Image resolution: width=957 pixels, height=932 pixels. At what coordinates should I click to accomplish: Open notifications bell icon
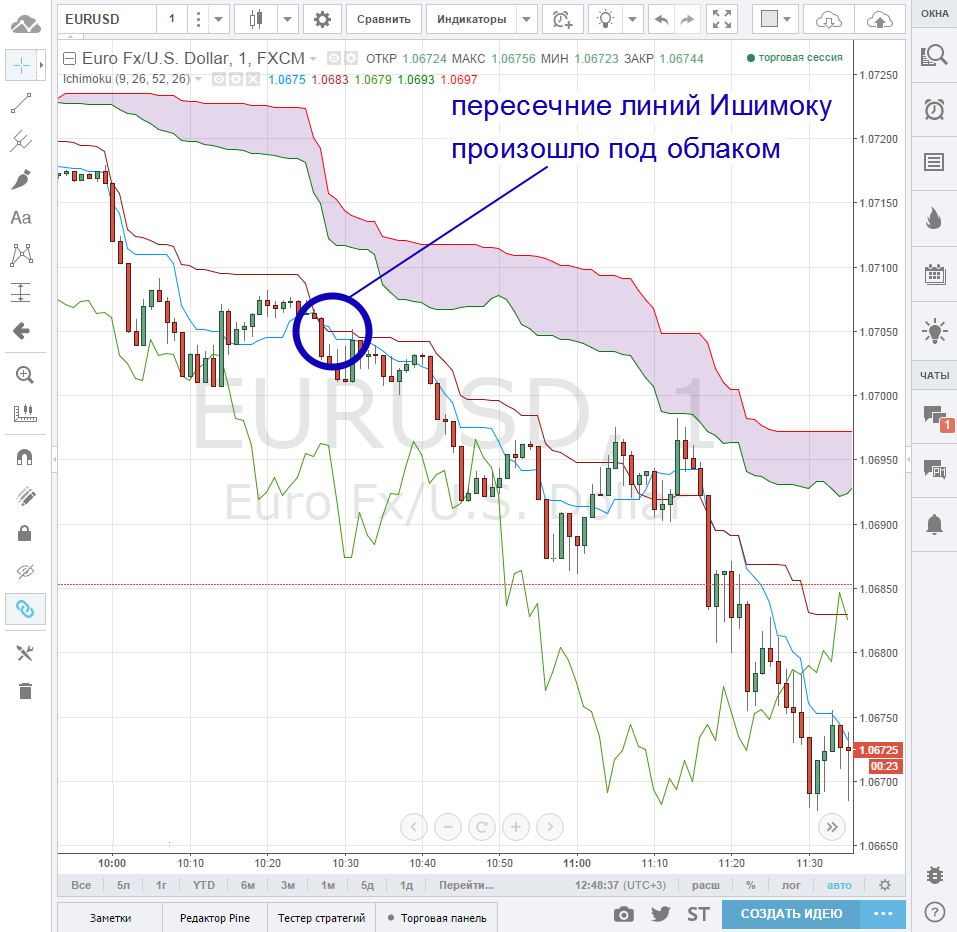coord(934,524)
